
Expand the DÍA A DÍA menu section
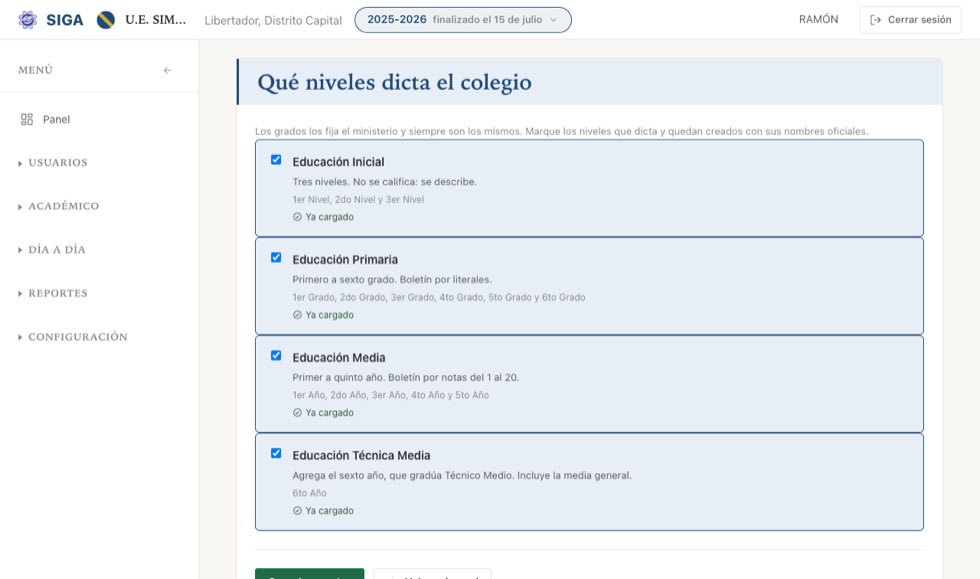point(52,249)
